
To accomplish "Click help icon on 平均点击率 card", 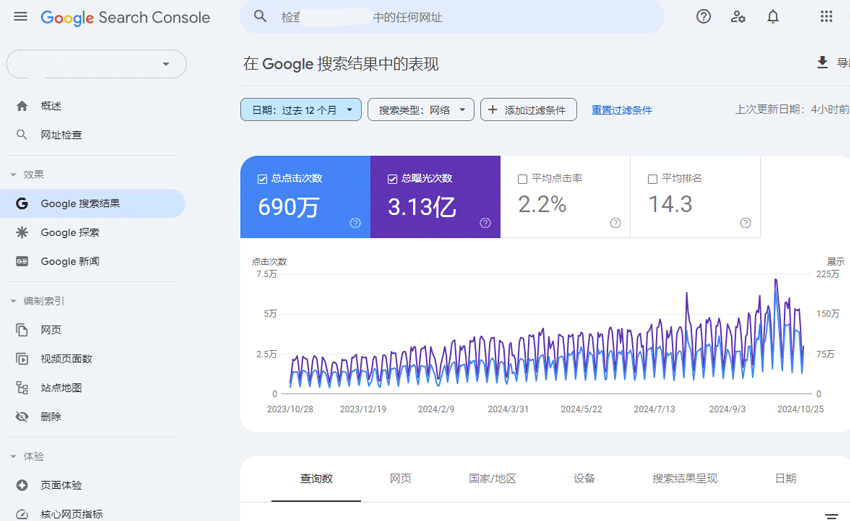I will tap(615, 223).
